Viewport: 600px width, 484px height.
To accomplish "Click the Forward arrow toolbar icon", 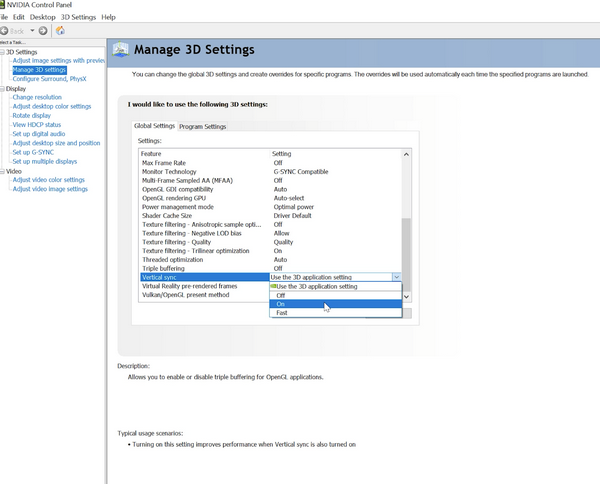I will click(43, 30).
